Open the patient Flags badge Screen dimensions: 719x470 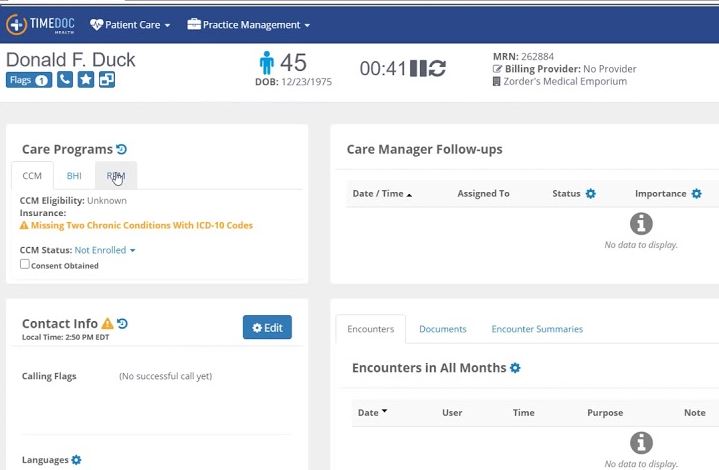pos(29,80)
